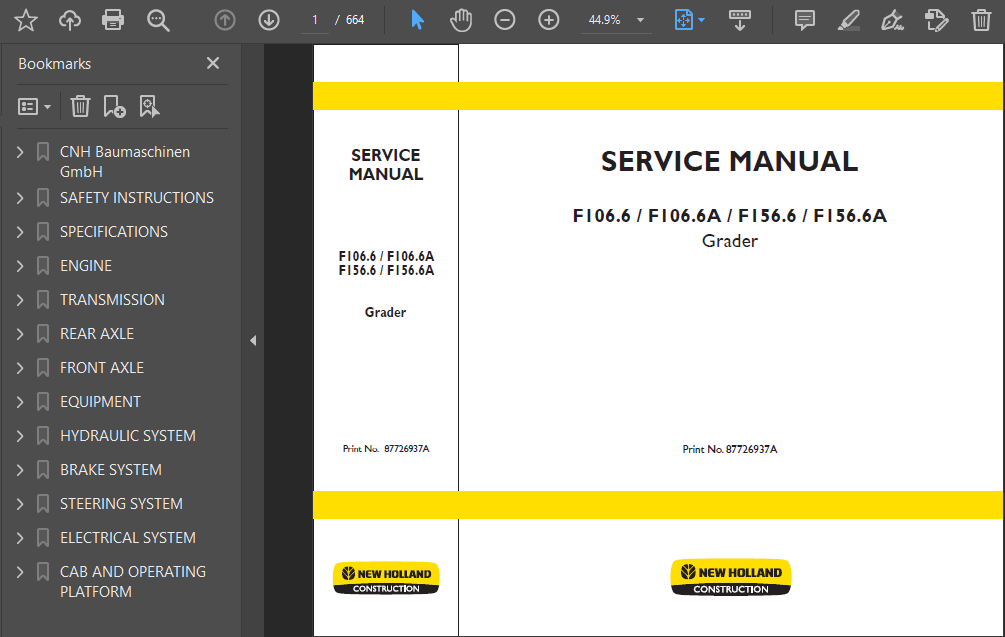Add a new bookmark icon
The image size is (1005, 637).
(114, 106)
